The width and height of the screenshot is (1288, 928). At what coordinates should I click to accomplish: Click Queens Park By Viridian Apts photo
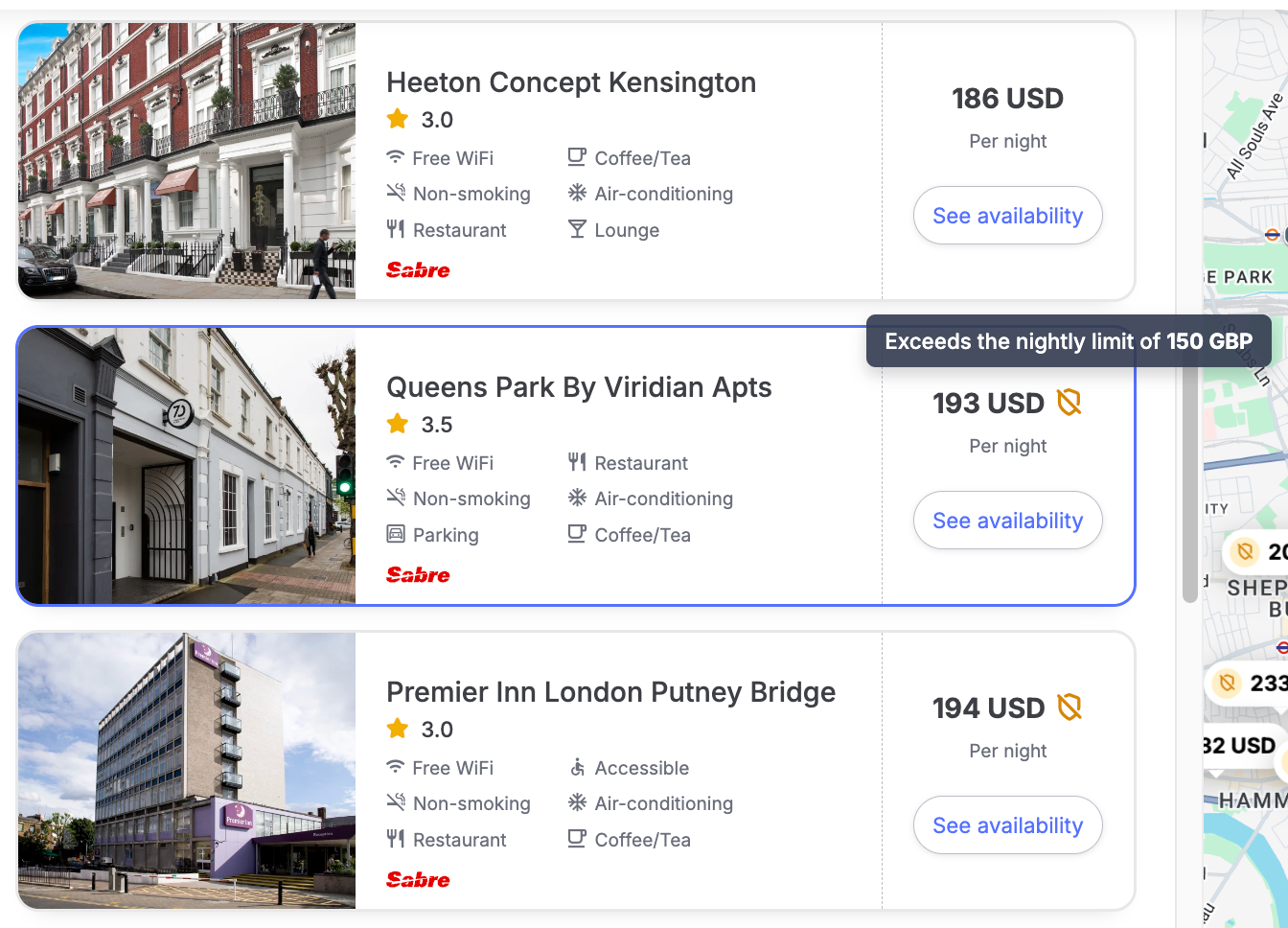(x=187, y=466)
